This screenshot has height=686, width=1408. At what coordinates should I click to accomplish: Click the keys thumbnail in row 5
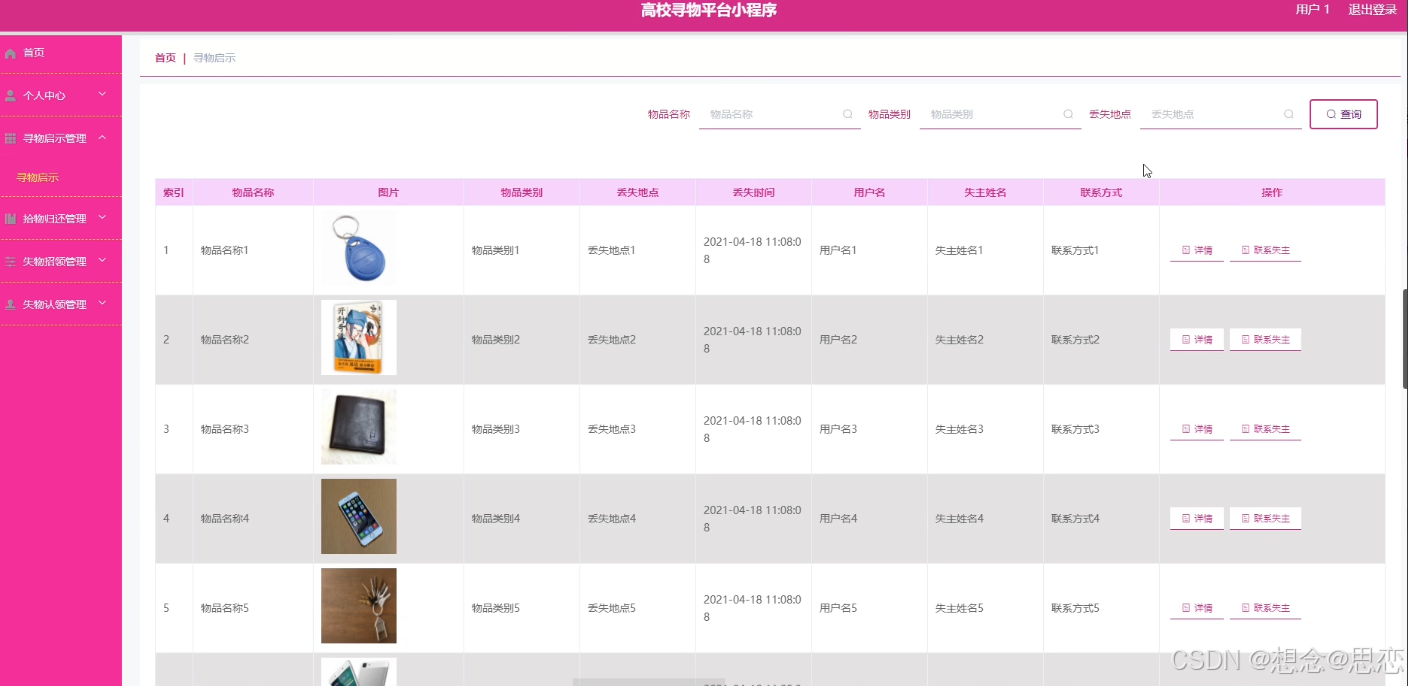(x=358, y=606)
